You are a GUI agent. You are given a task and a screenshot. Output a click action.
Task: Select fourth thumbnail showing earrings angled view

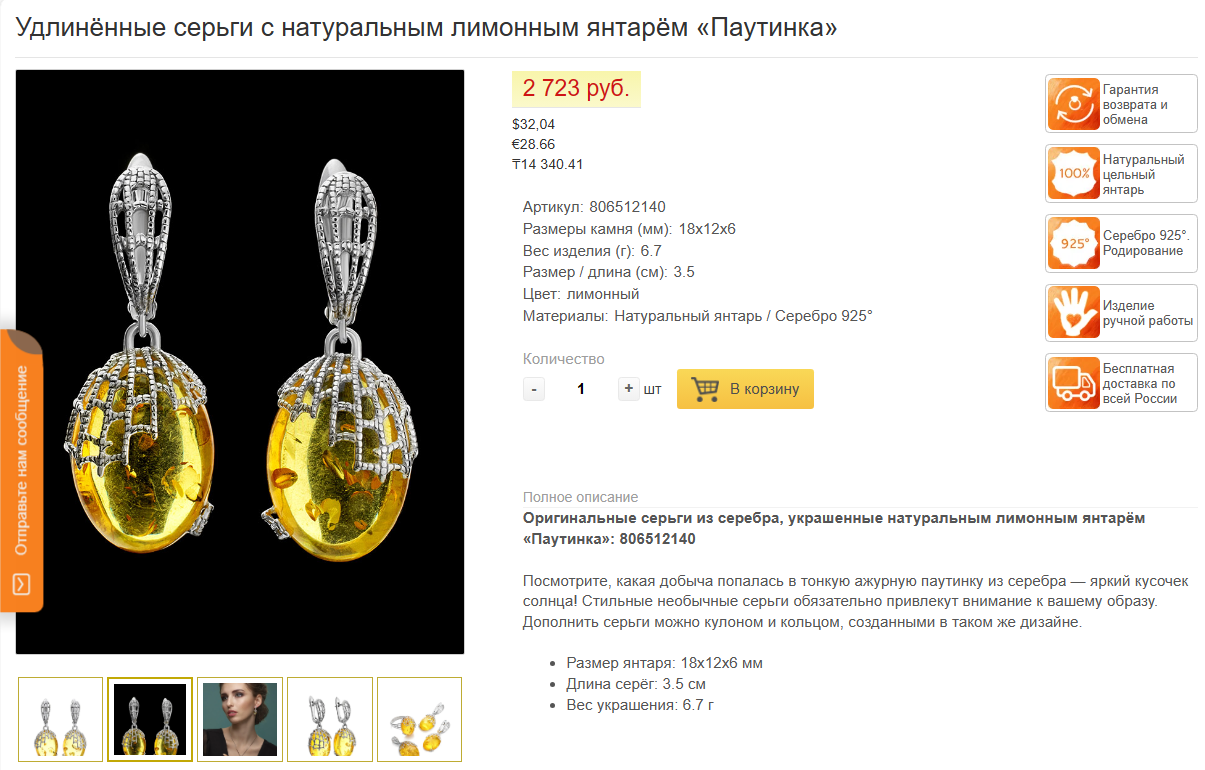pos(330,719)
